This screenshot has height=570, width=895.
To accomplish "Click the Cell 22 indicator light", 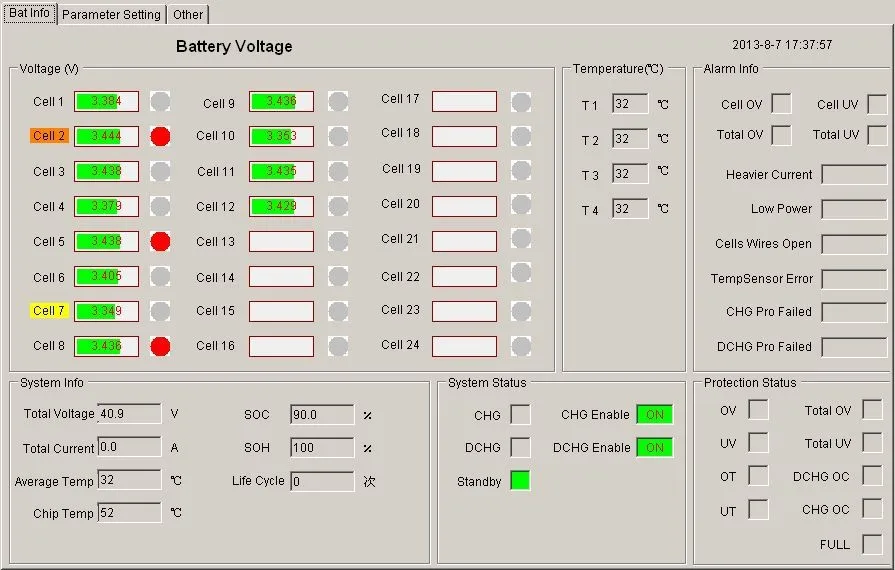I will (x=521, y=273).
